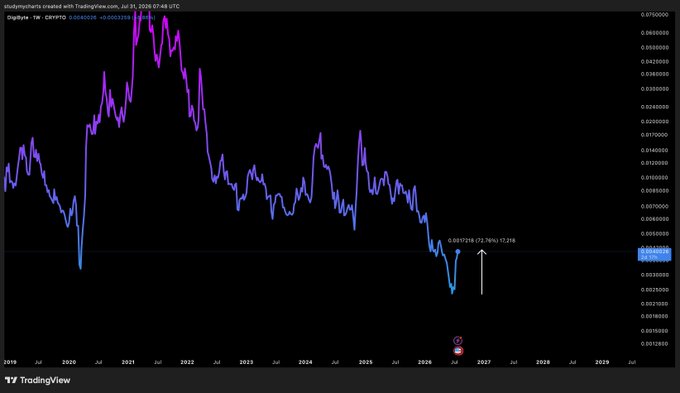
Task: Click the 2024 label on time axis
Action: tap(305, 362)
